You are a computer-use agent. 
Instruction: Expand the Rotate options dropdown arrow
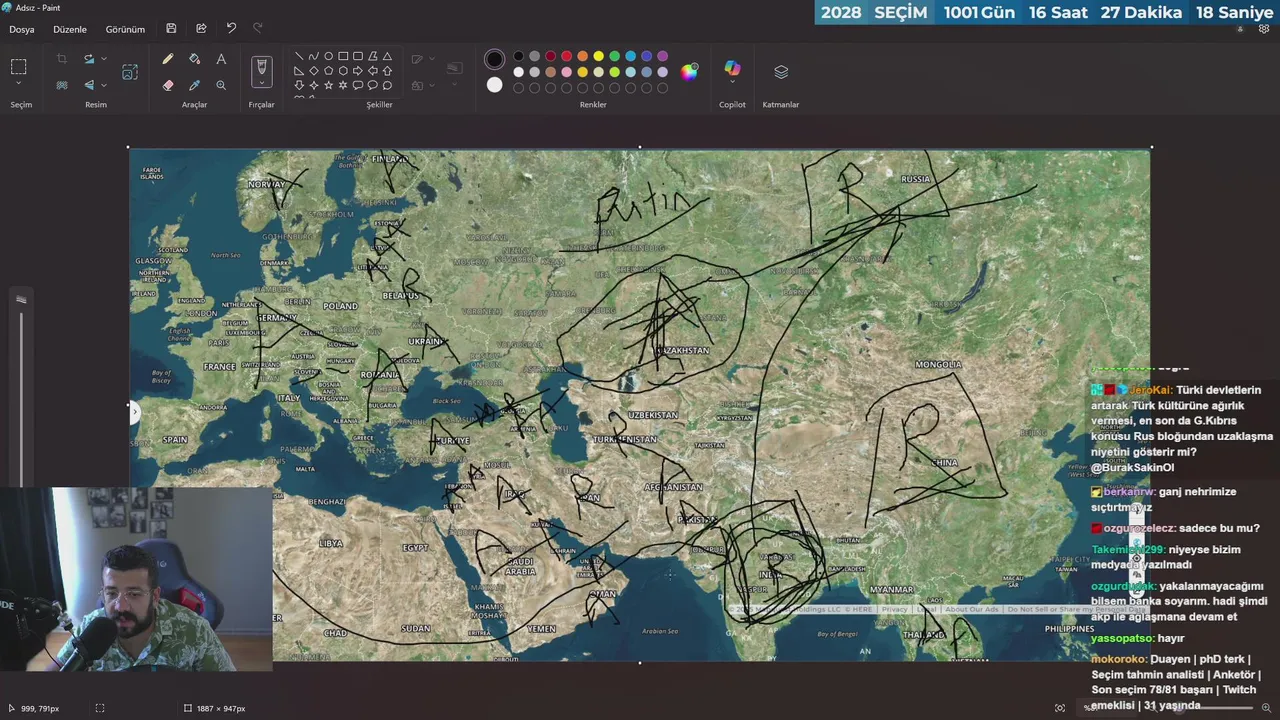point(104,59)
